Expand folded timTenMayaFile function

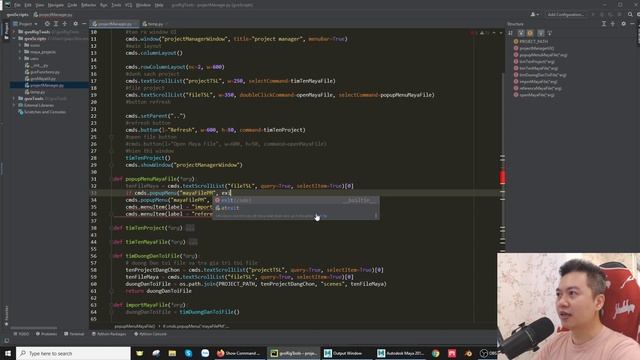point(193,242)
